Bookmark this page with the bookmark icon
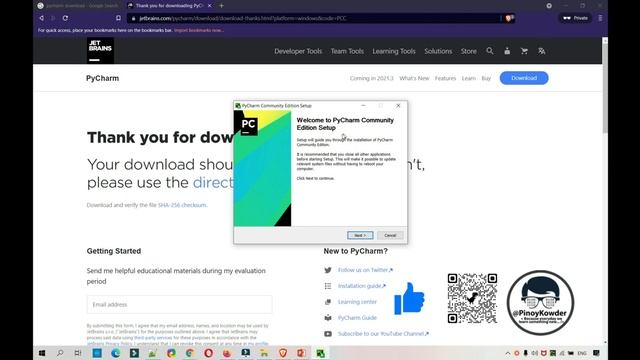 tap(118, 18)
